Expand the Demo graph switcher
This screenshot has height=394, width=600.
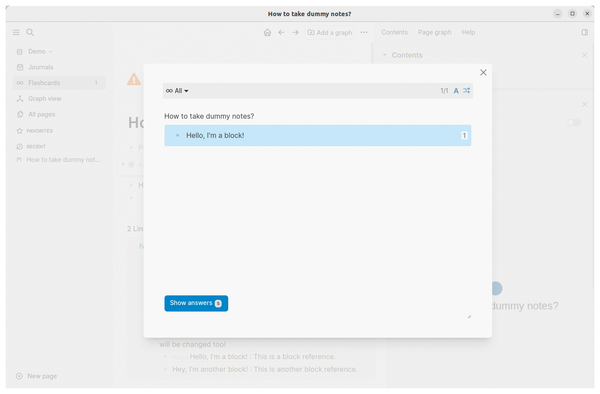[x=40, y=51]
